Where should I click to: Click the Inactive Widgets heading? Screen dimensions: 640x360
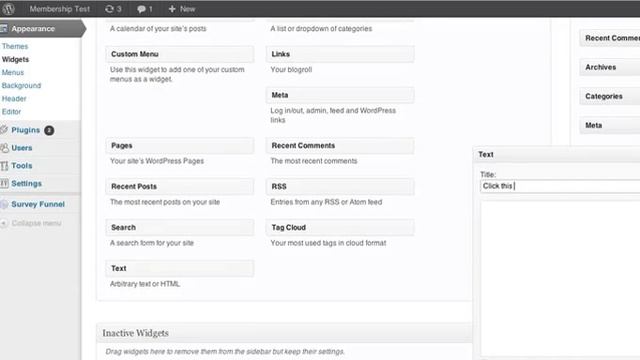click(136, 333)
